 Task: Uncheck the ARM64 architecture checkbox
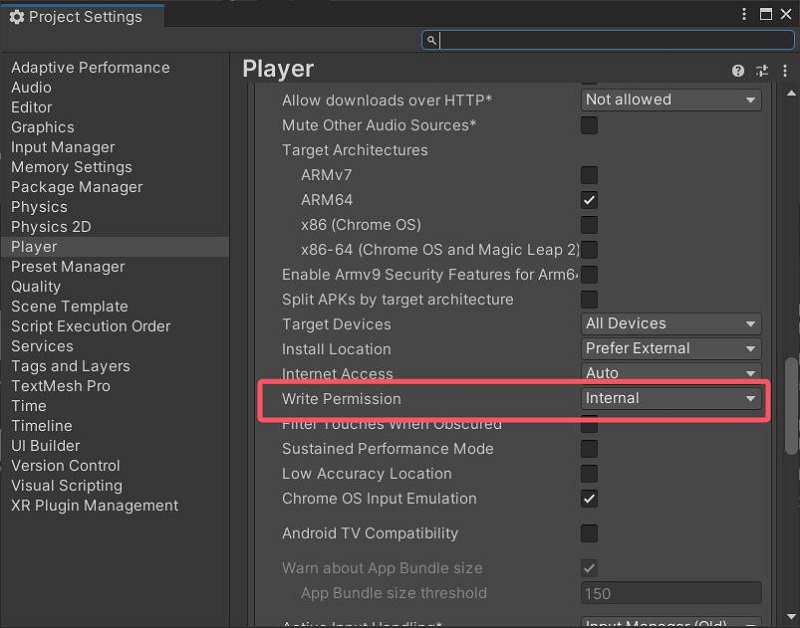click(x=590, y=200)
